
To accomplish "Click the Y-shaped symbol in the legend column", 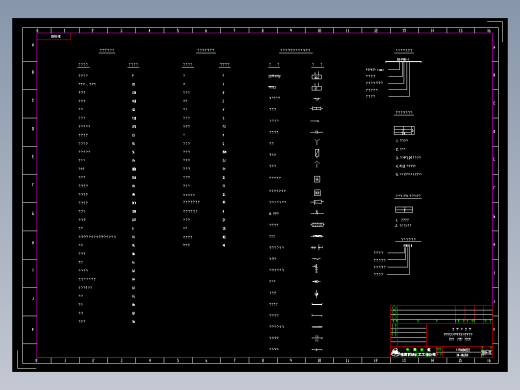I will tap(317, 142).
